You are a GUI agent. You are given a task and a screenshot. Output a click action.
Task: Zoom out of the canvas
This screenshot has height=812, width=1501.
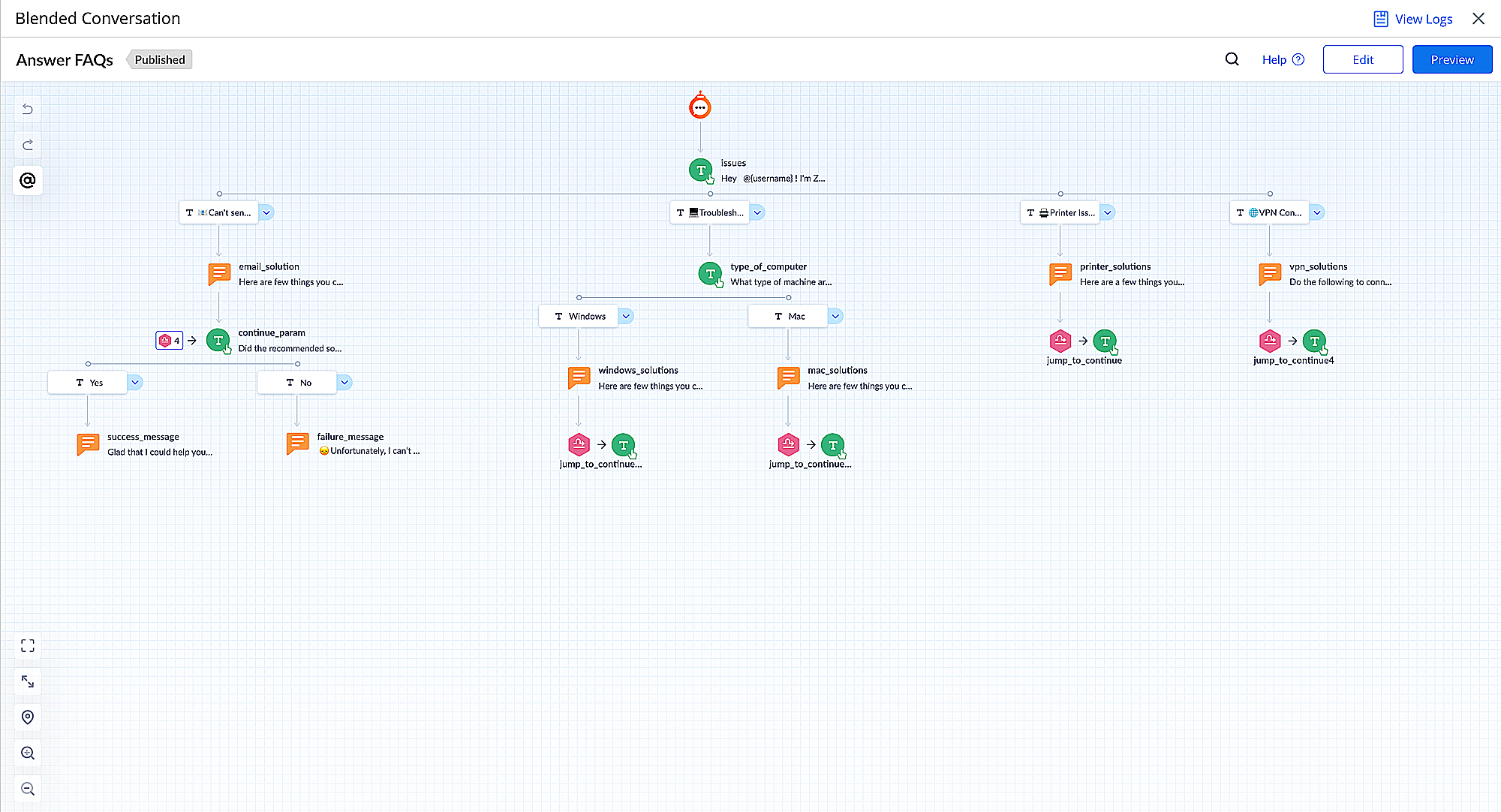point(28,789)
